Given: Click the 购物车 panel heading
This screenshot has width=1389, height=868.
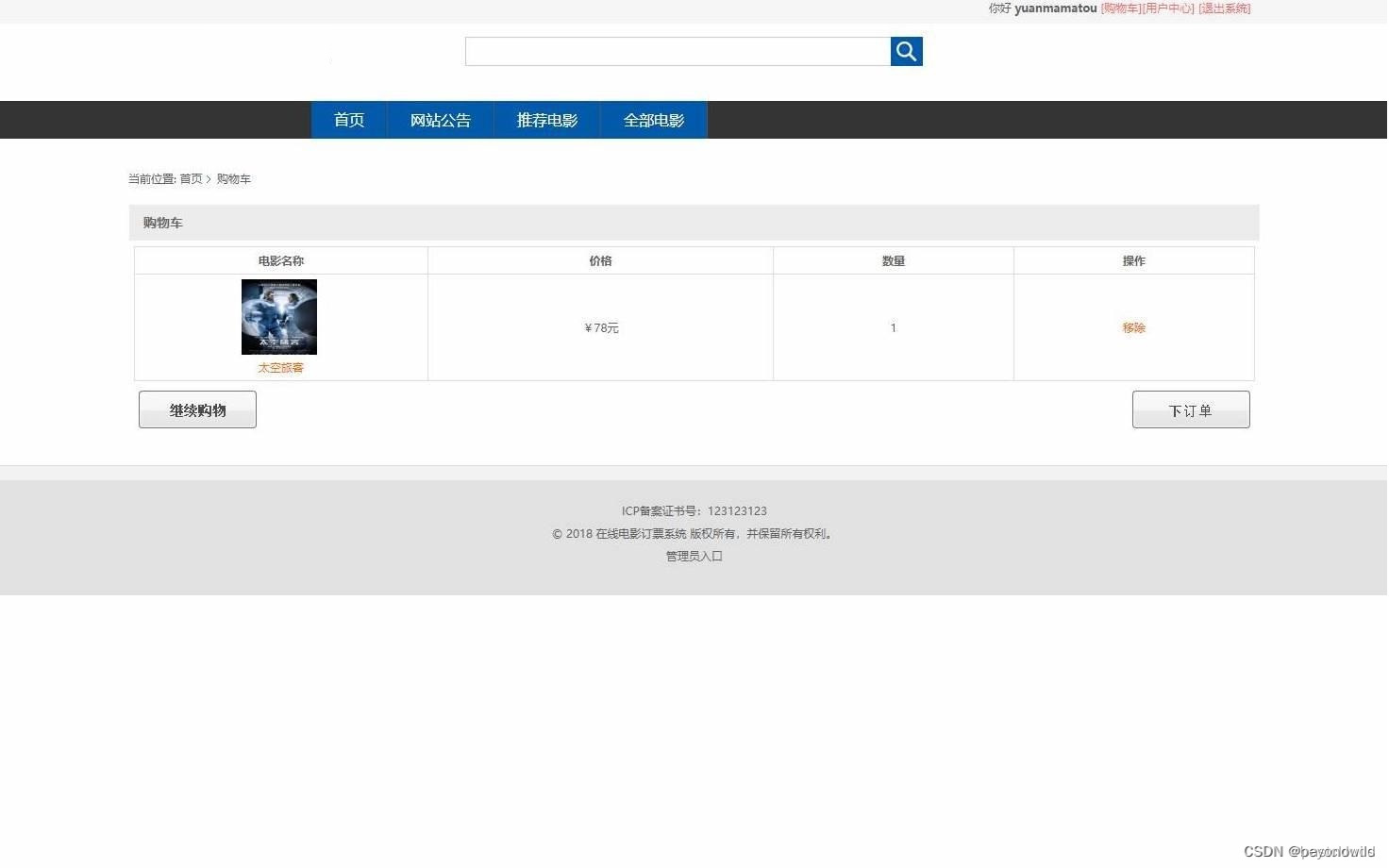Looking at the screenshot, I should (x=163, y=223).
